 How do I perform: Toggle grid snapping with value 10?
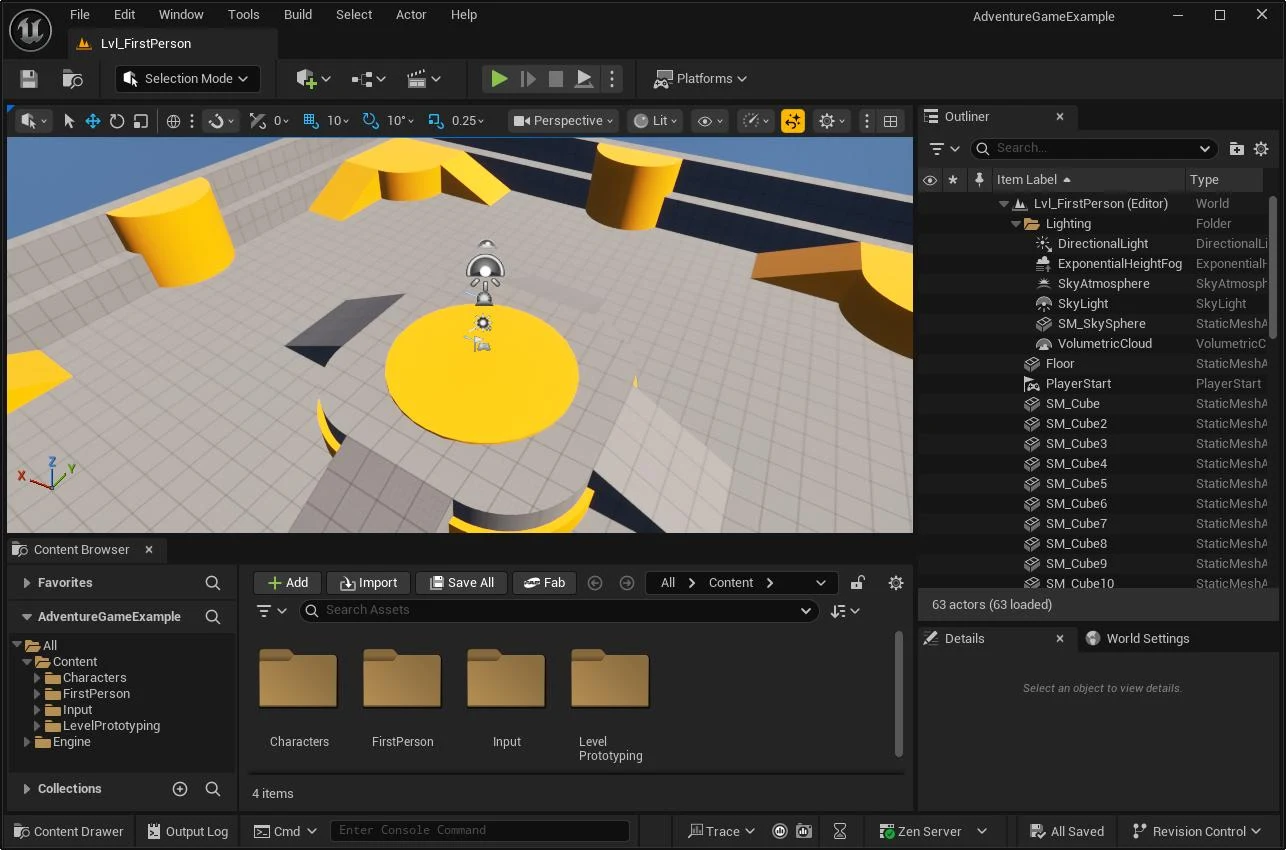point(310,121)
